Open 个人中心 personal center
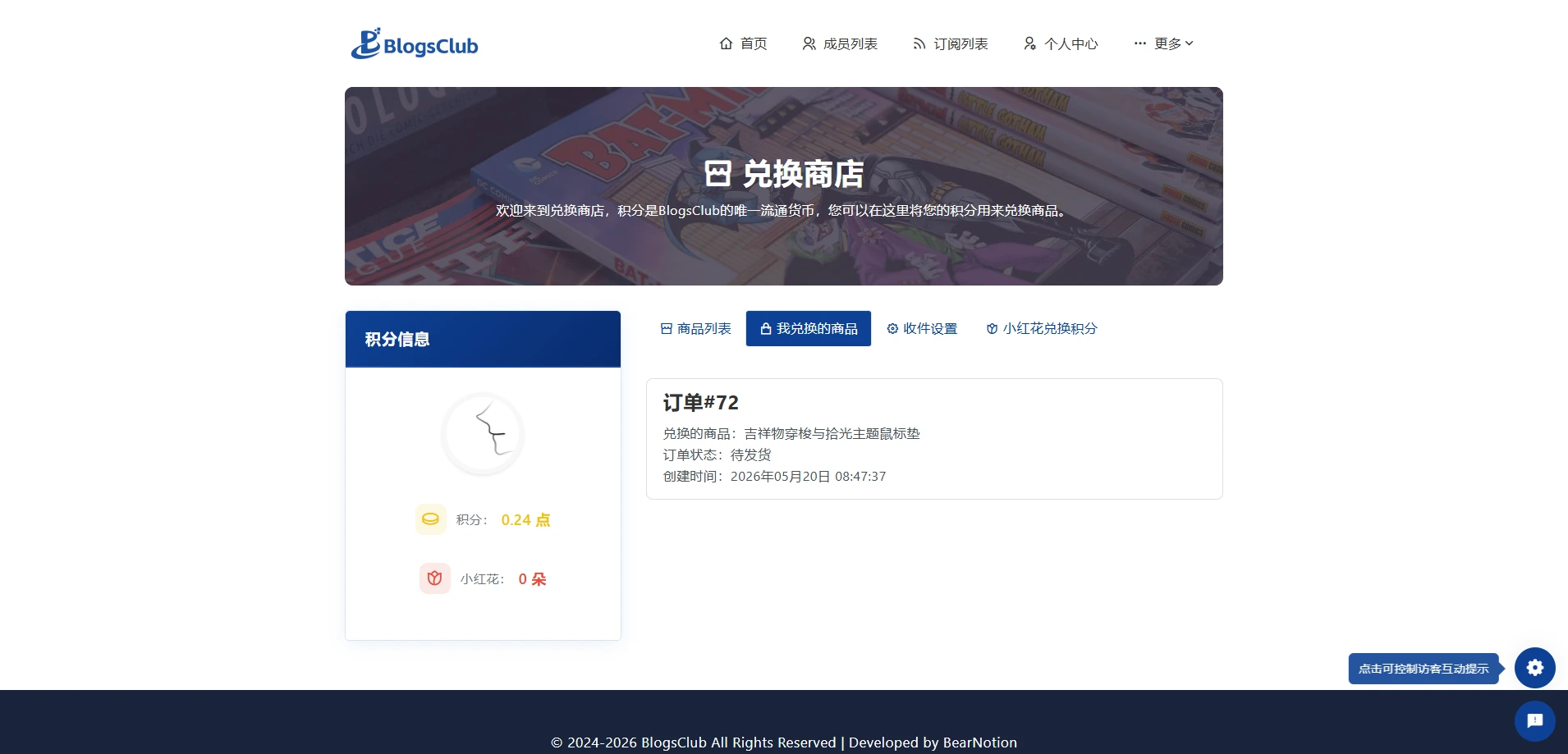Viewport: 1568px width, 754px height. (x=1061, y=43)
